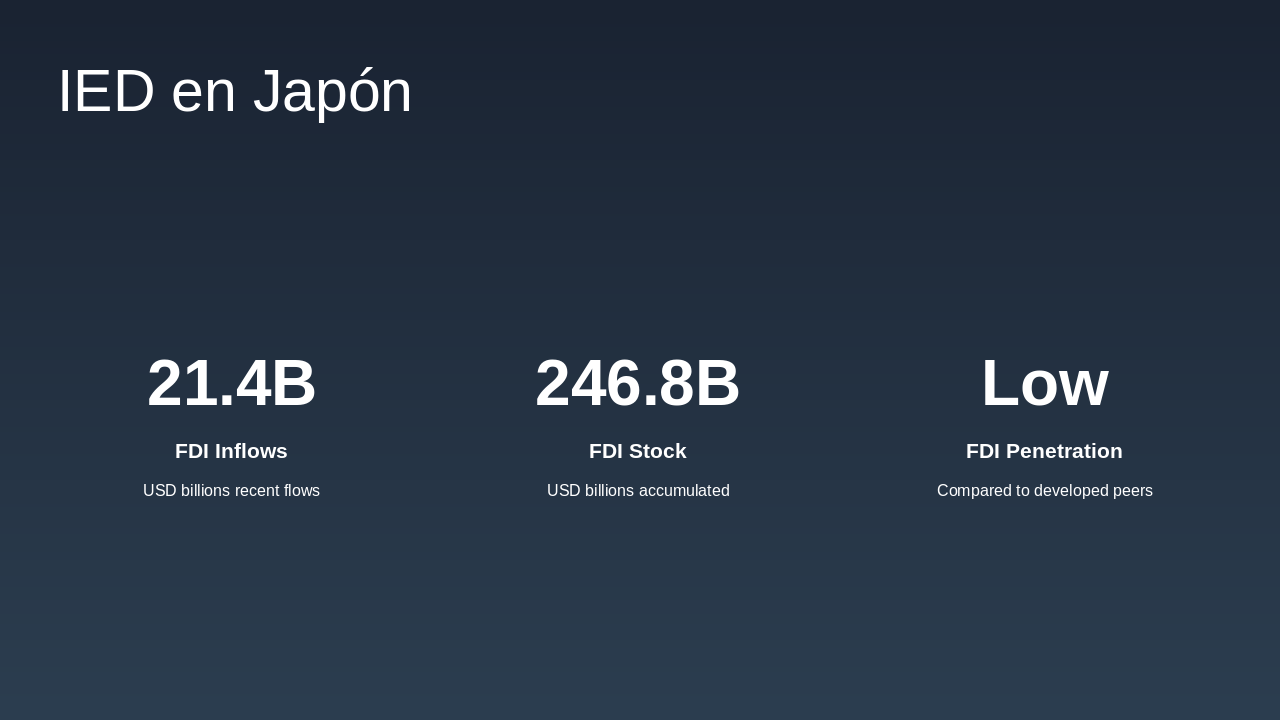This screenshot has height=720, width=1280.
Task: Click the word 'peers' in the third caption
Action: pyautogui.click(x=1133, y=491)
